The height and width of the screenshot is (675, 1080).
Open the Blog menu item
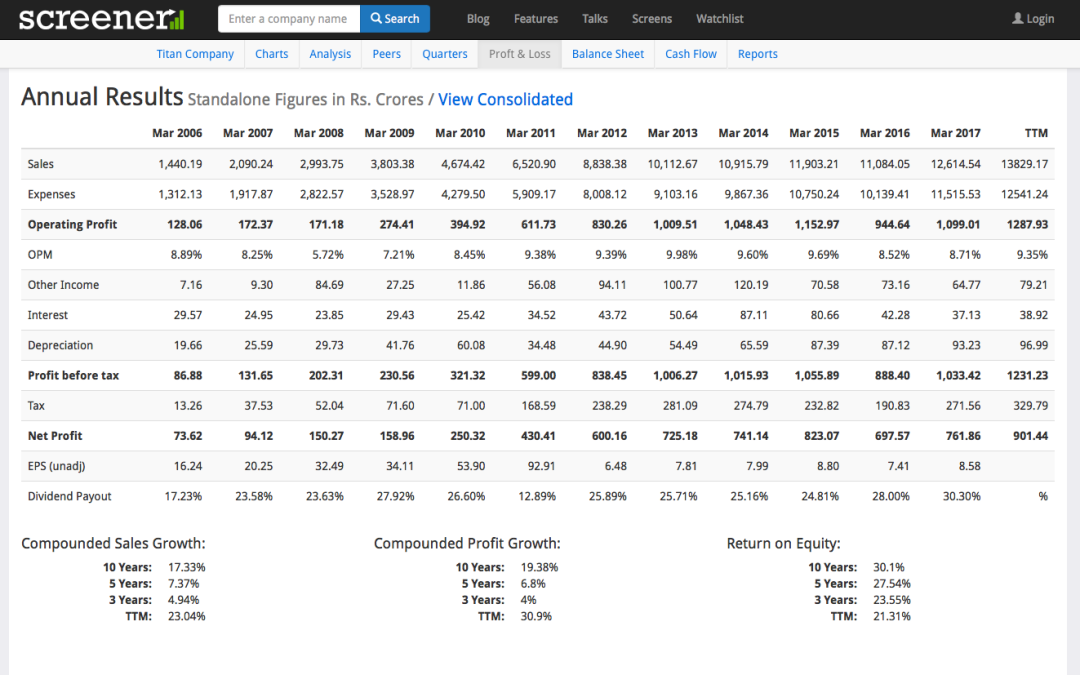pos(478,19)
